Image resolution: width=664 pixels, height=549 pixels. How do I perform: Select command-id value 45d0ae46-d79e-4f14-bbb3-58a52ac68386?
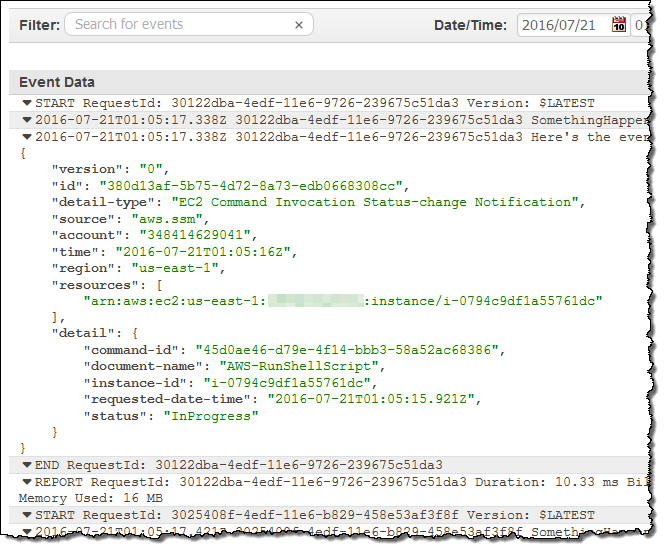click(x=347, y=350)
